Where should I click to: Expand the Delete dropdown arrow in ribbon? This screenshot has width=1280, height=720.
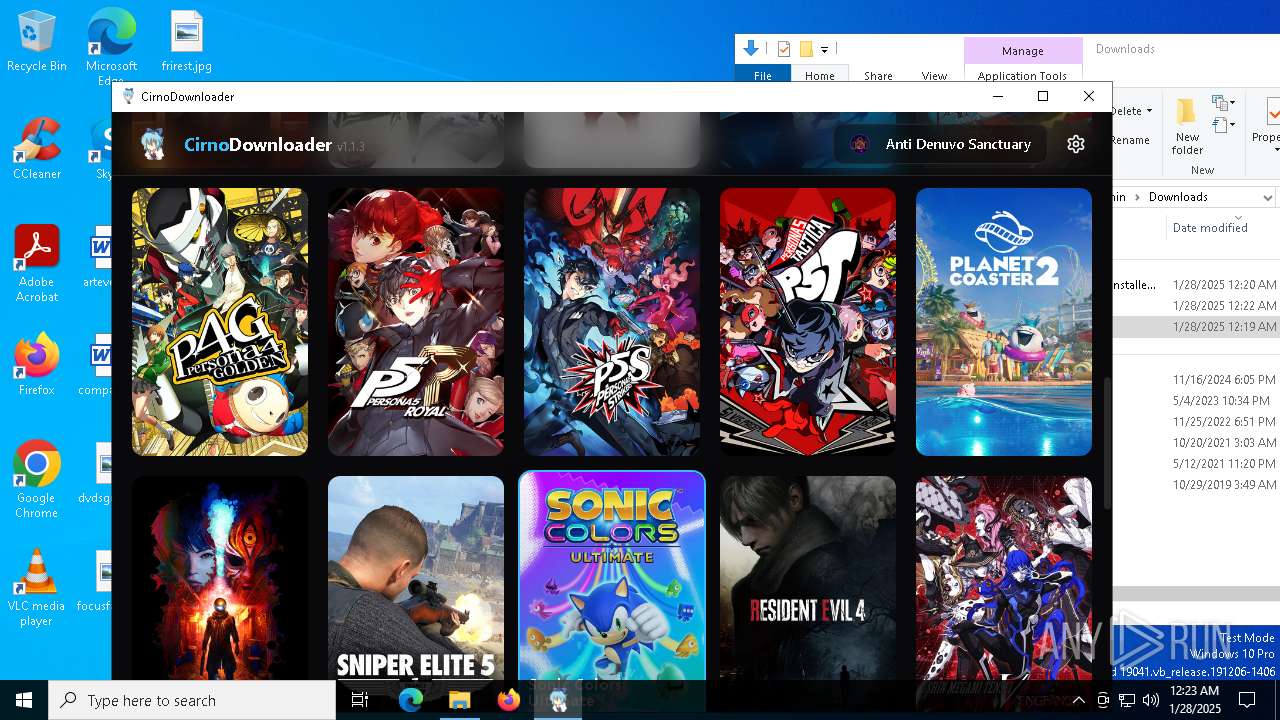pyautogui.click(x=1150, y=111)
